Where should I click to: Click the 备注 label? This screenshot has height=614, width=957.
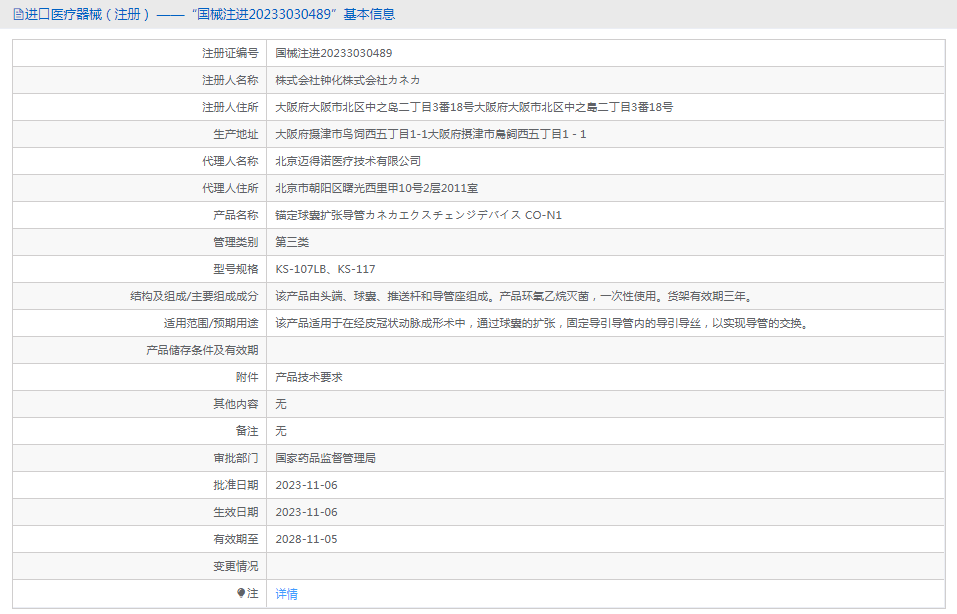247,431
